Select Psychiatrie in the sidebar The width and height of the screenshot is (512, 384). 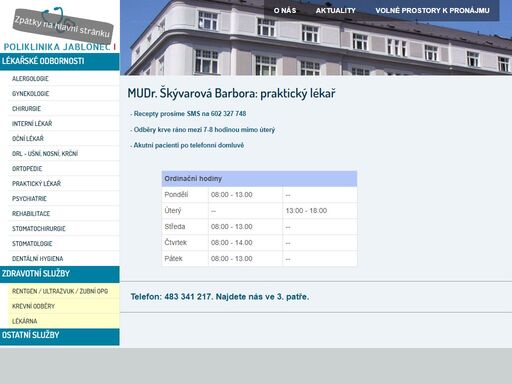pos(29,199)
